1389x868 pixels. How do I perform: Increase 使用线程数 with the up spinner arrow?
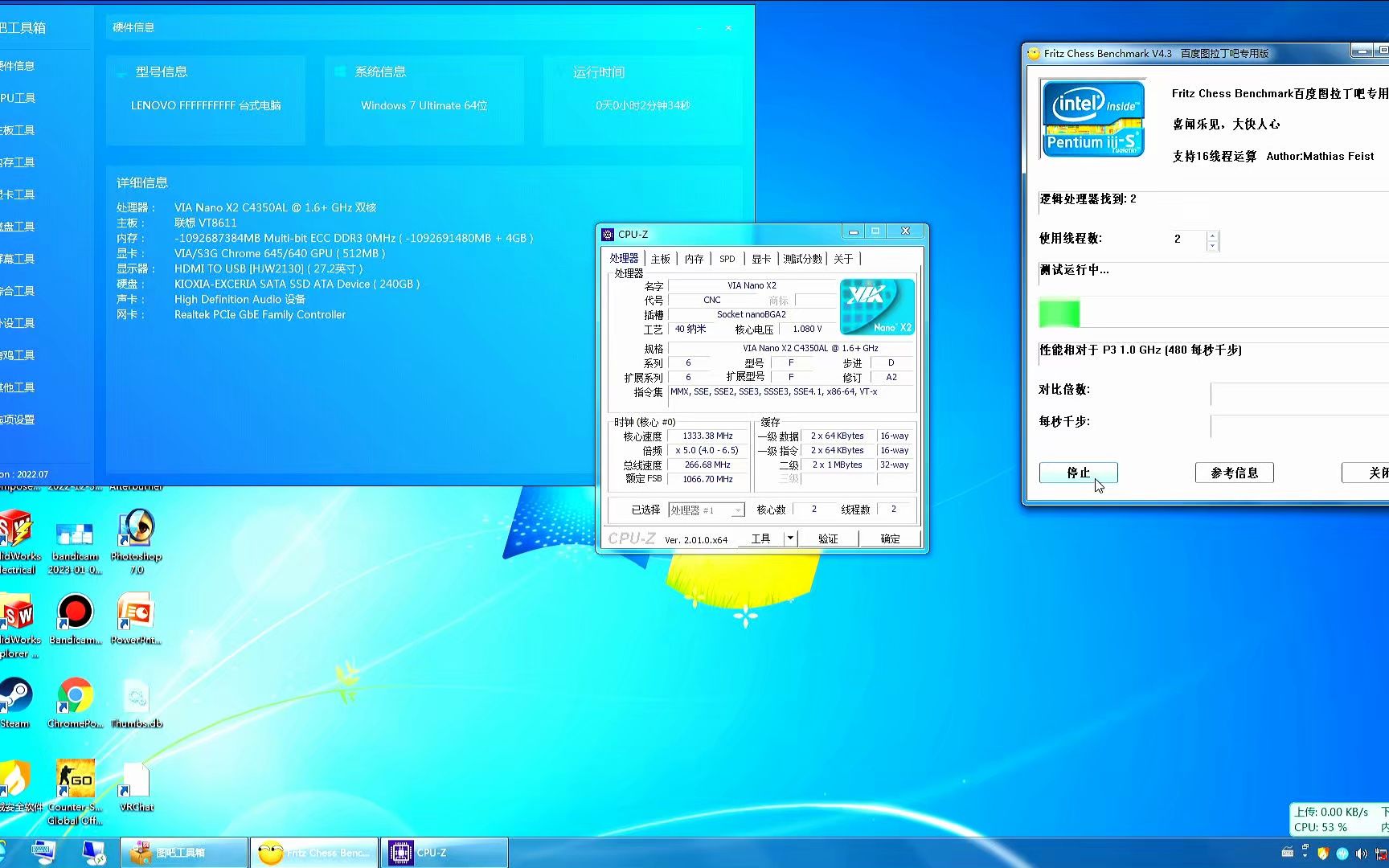point(1213,235)
